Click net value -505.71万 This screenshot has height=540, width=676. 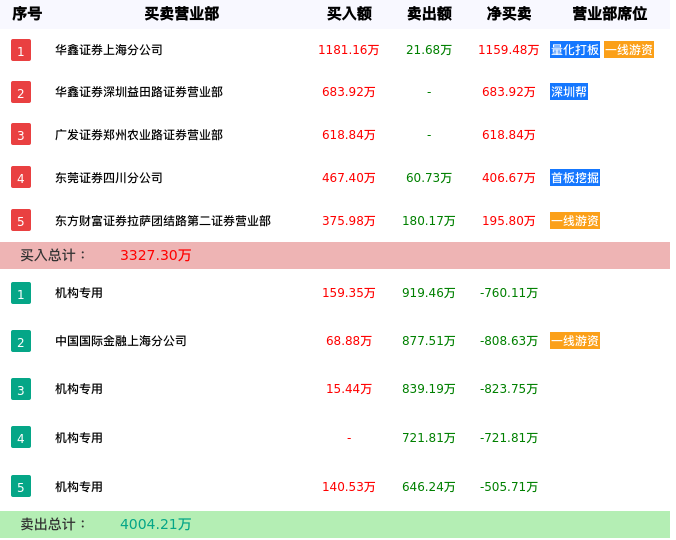coord(509,487)
